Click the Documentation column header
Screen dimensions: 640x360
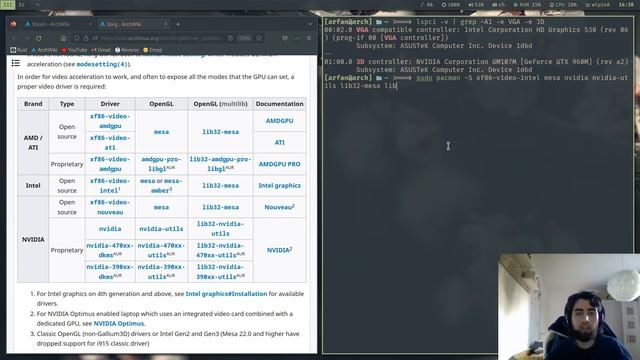click(x=280, y=104)
